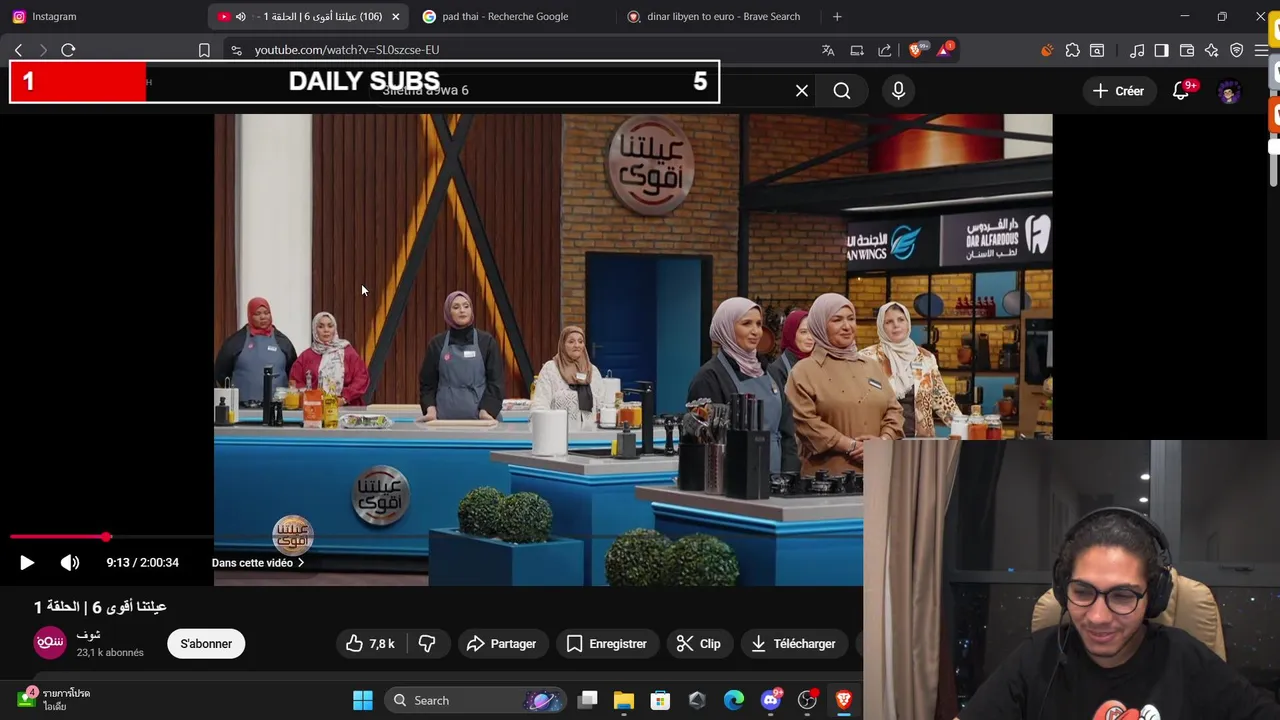Play the paused YouTube video

pyautogui.click(x=27, y=563)
